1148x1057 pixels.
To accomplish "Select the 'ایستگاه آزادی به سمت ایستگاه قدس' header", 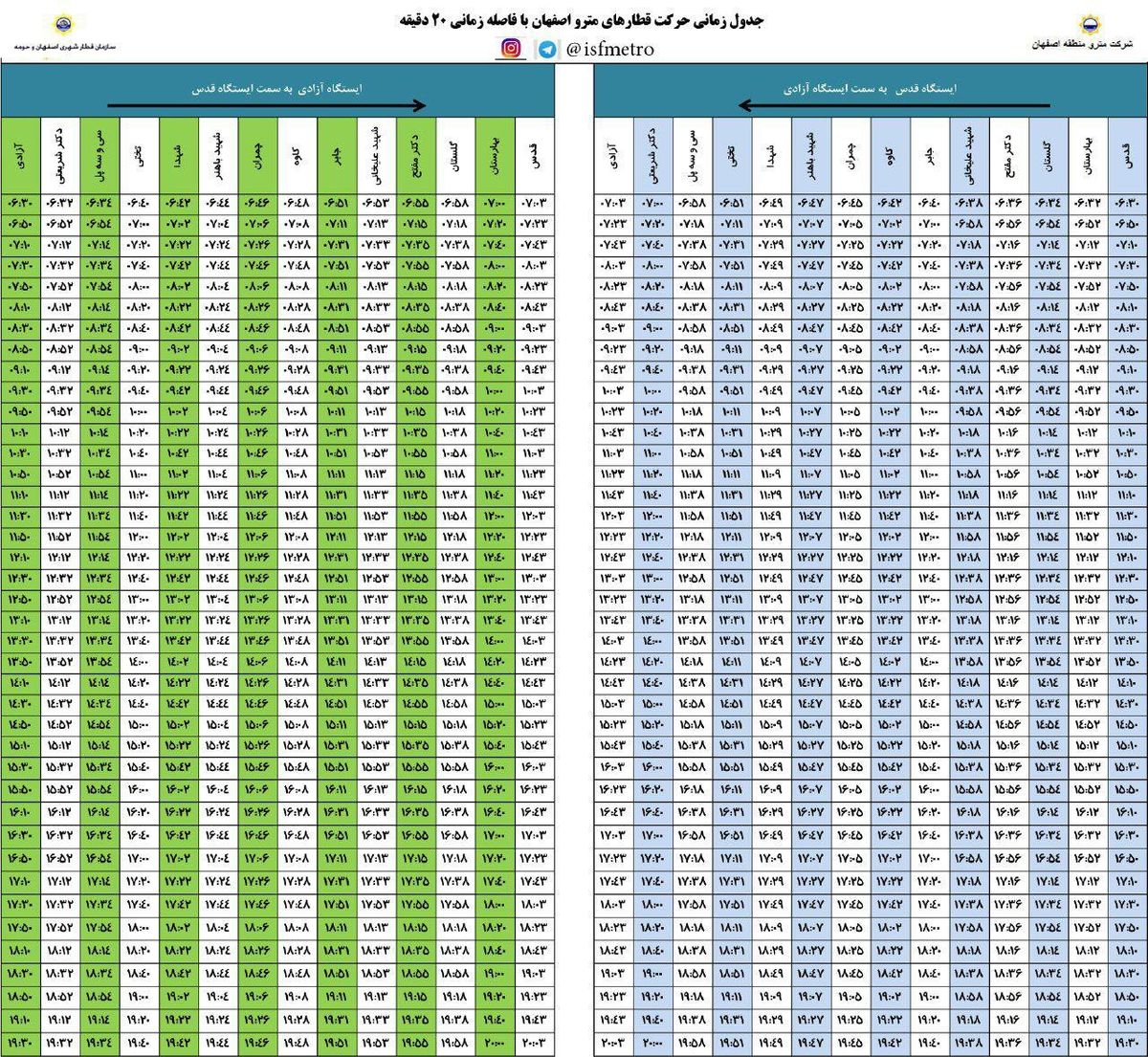I will (279, 88).
